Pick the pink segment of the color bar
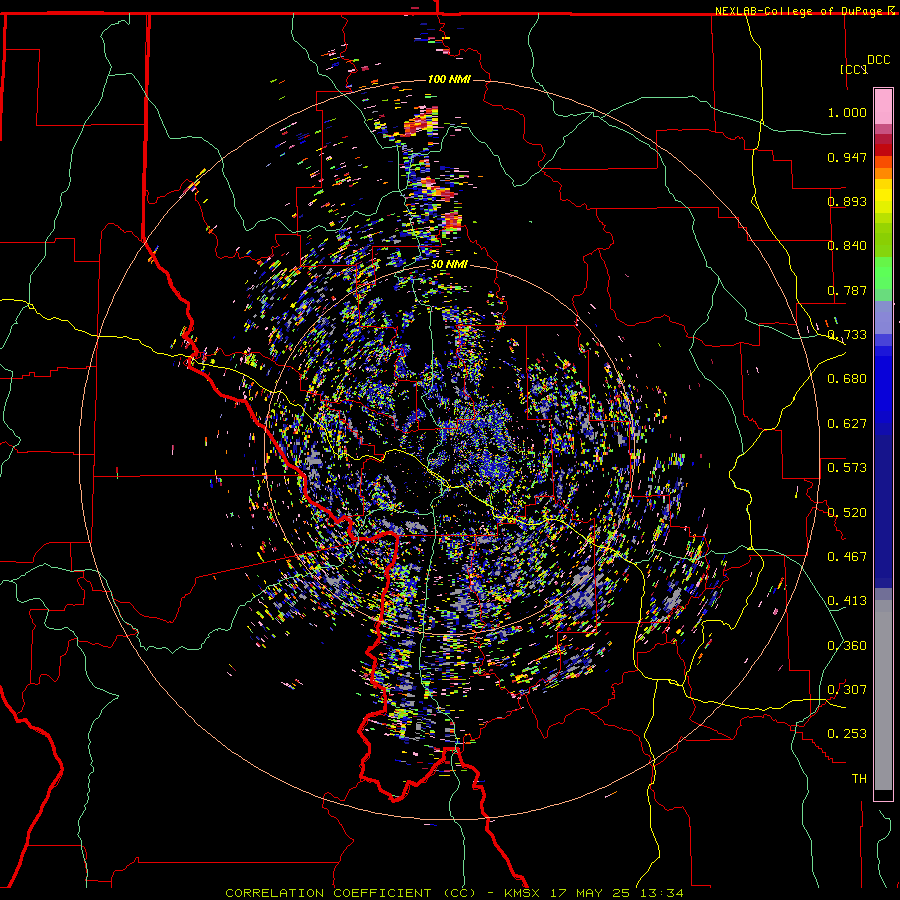Image resolution: width=900 pixels, height=900 pixels. point(883,107)
